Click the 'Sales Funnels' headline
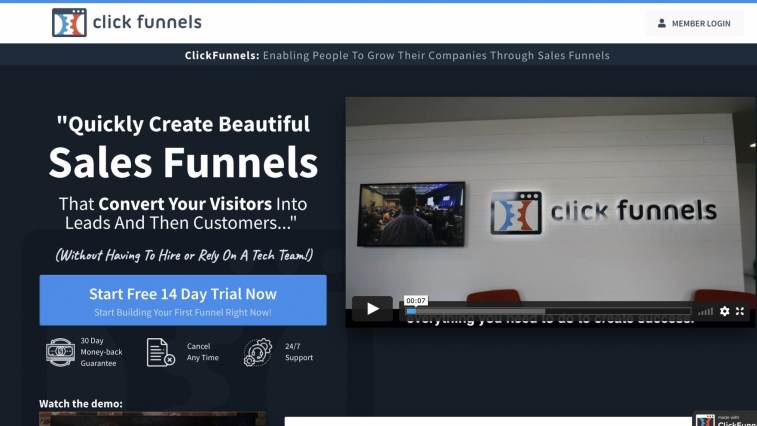This screenshot has width=757, height=426. pos(183,162)
